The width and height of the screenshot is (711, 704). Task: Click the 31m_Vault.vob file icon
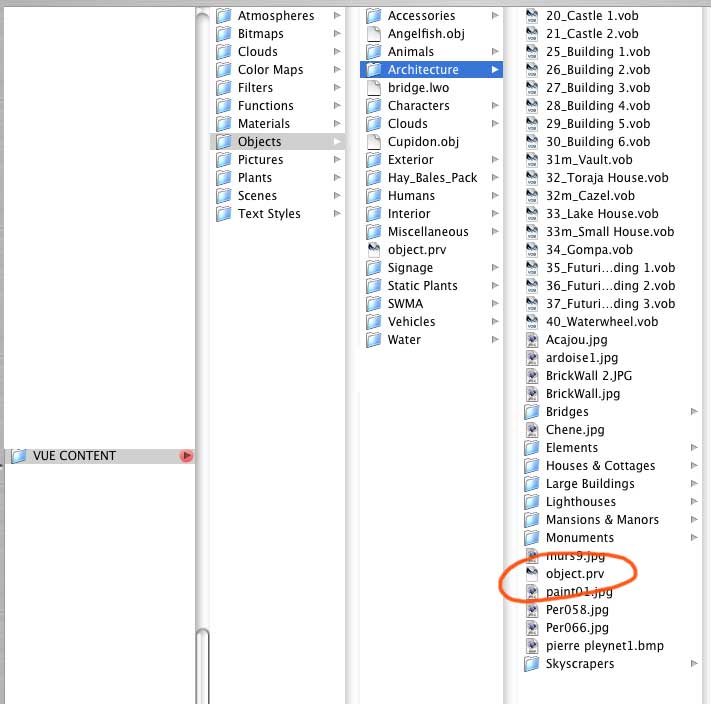click(x=532, y=160)
